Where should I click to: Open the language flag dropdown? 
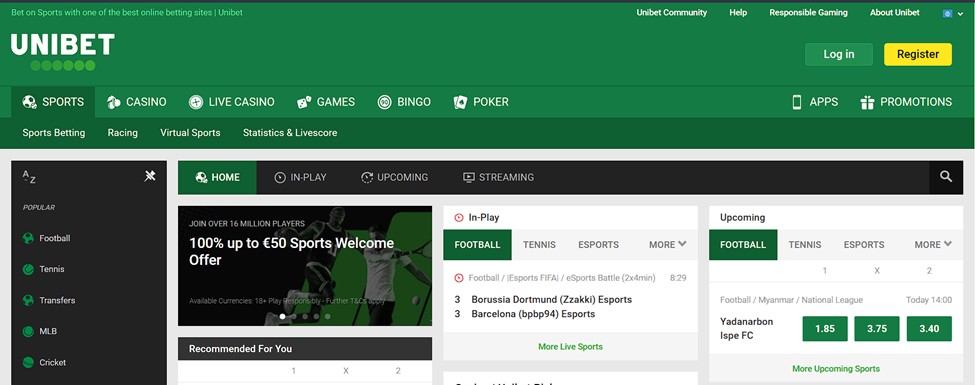(x=952, y=13)
